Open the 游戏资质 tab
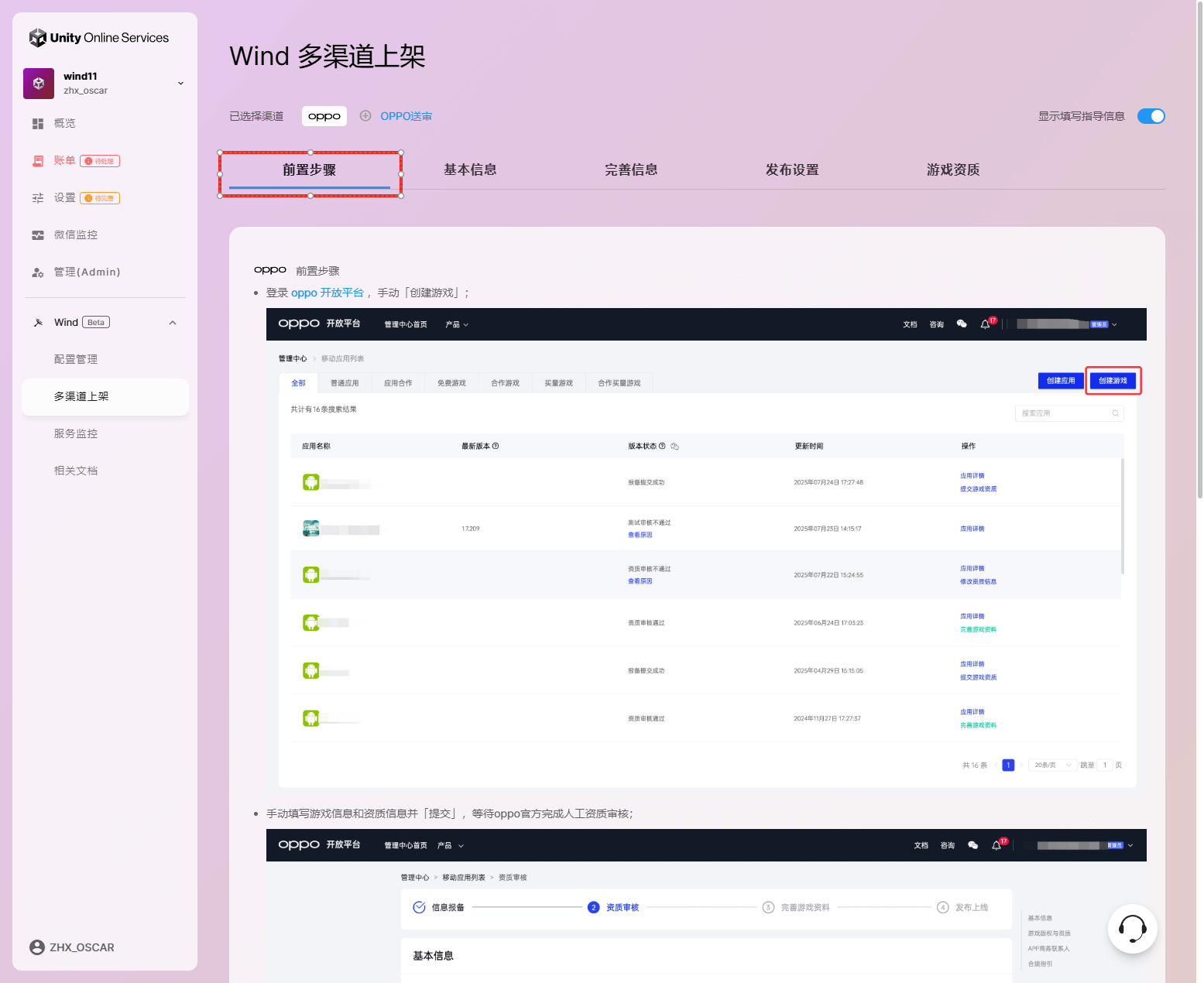The height and width of the screenshot is (983, 1204). pyautogui.click(x=953, y=170)
